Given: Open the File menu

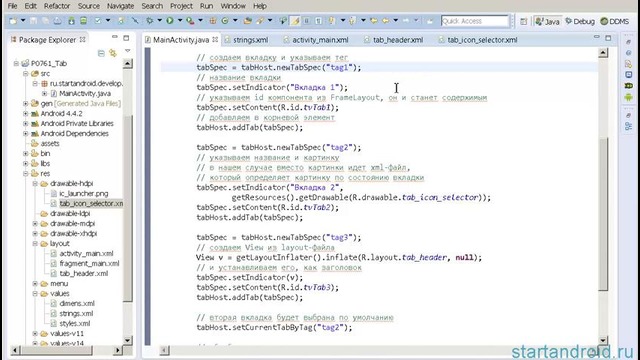Looking at the screenshot, I should click(x=12, y=6).
